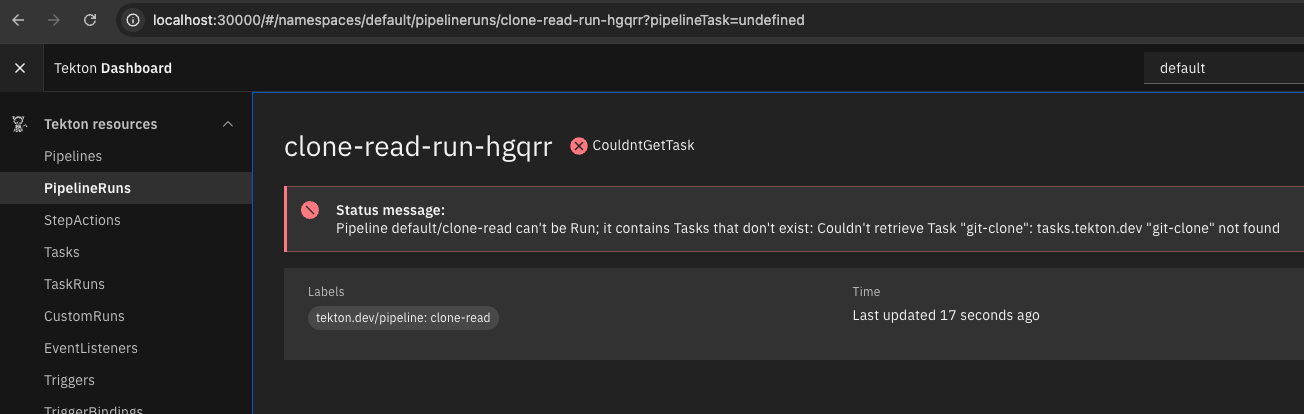Click the error icon in status message banner
The height and width of the screenshot is (414, 1304).
tap(310, 210)
